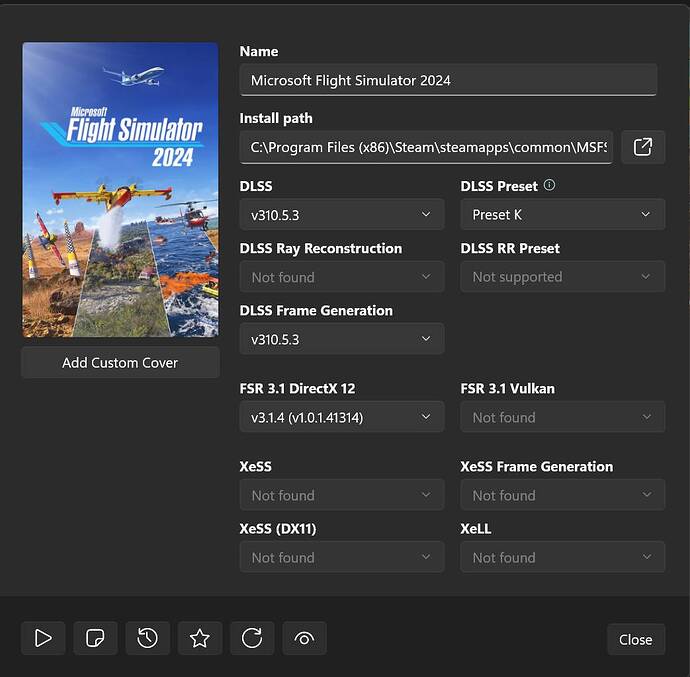The height and width of the screenshot is (677, 690).
Task: Open the DLSS version v310.5.3 dropdown
Action: pos(342,214)
